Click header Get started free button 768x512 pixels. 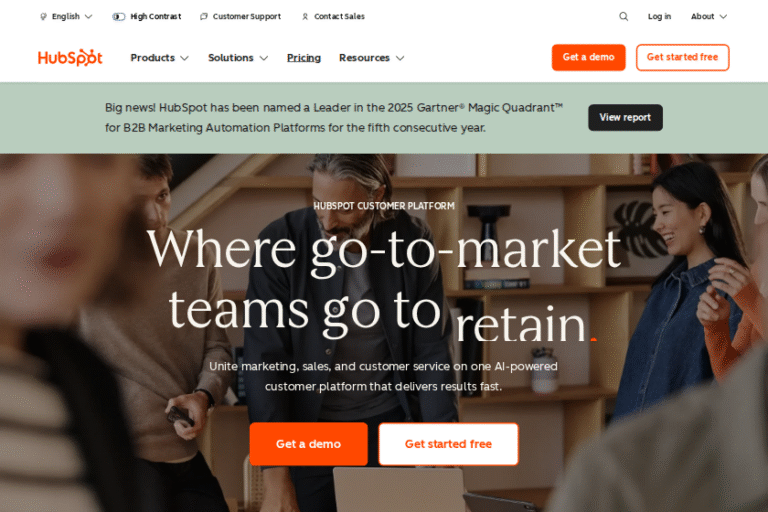coord(682,57)
